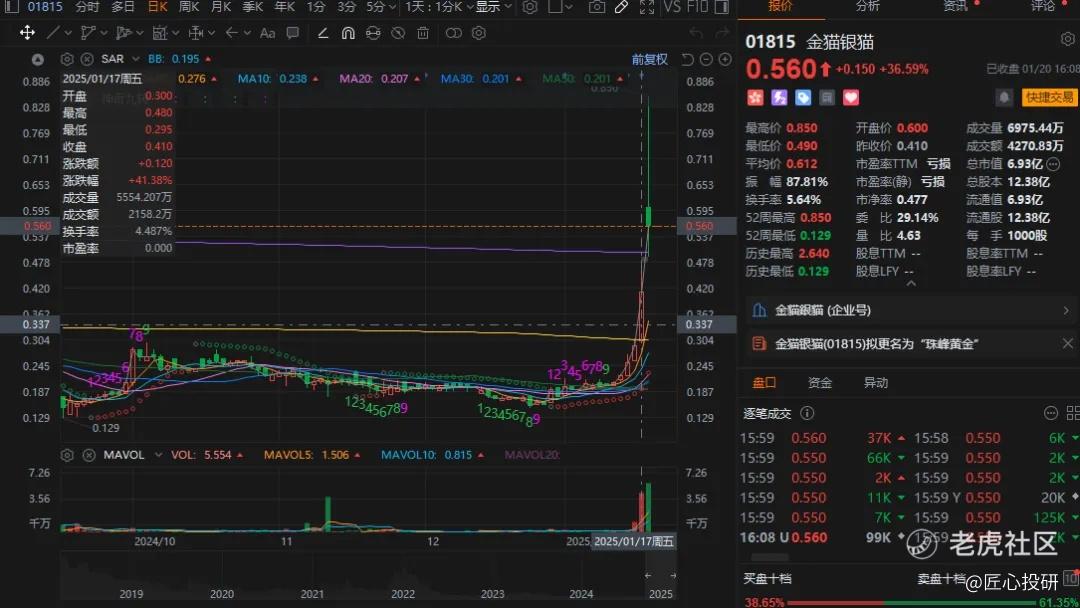Collapse the indicator legend with up arrow
1080x608 pixels.
point(38,60)
